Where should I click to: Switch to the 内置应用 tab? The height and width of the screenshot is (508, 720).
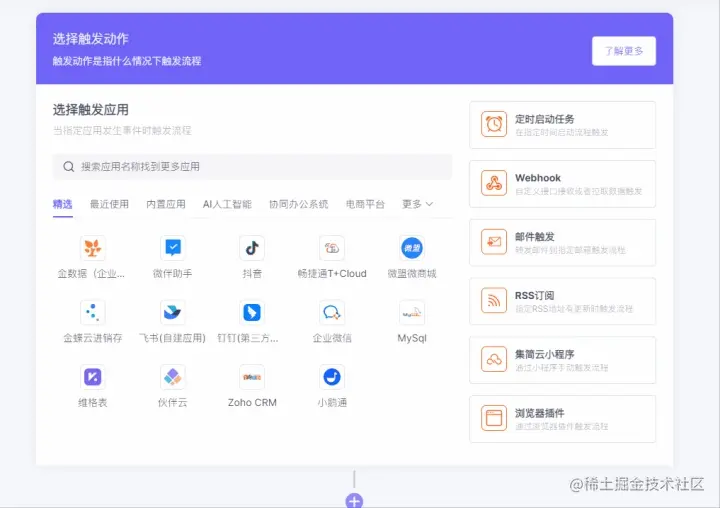pyautogui.click(x=166, y=204)
